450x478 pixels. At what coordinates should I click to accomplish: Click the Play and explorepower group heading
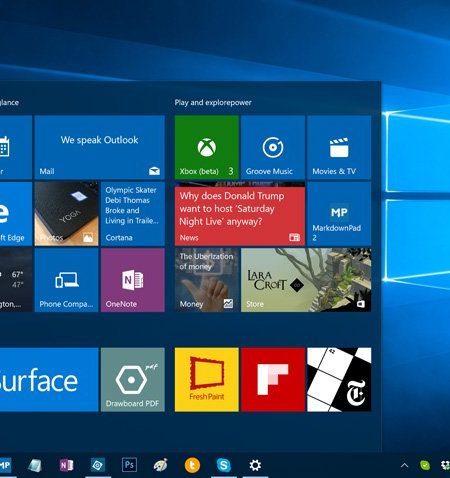tap(213, 102)
